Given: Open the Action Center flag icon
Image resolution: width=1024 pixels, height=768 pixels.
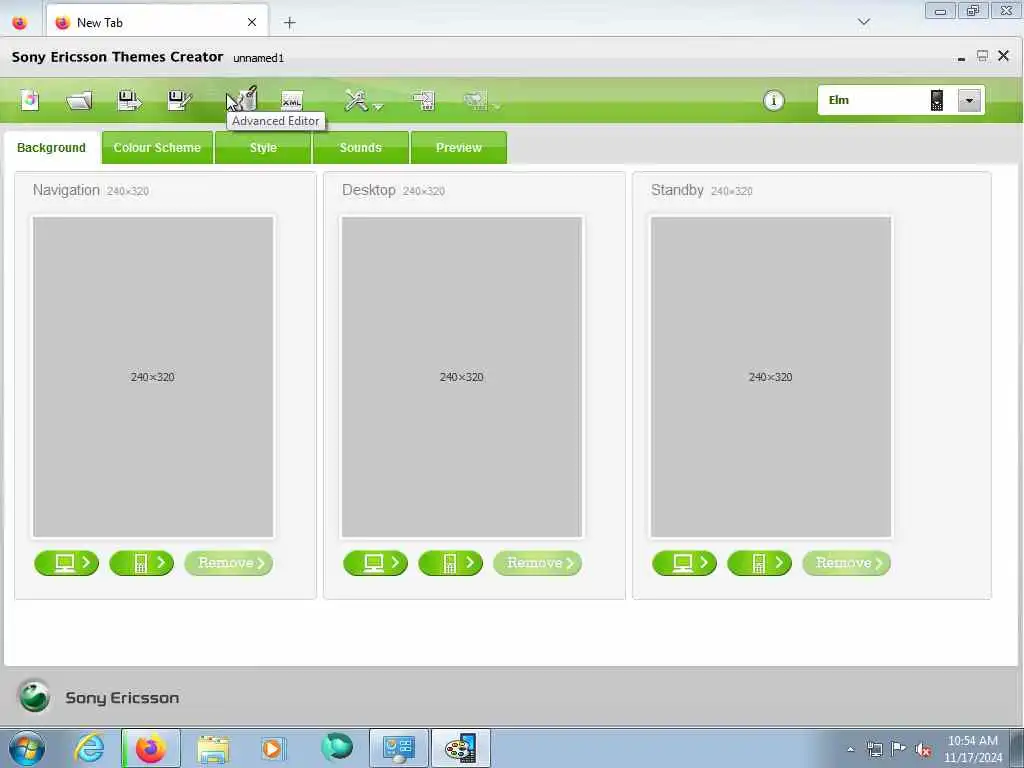Looking at the screenshot, I should 899,749.
